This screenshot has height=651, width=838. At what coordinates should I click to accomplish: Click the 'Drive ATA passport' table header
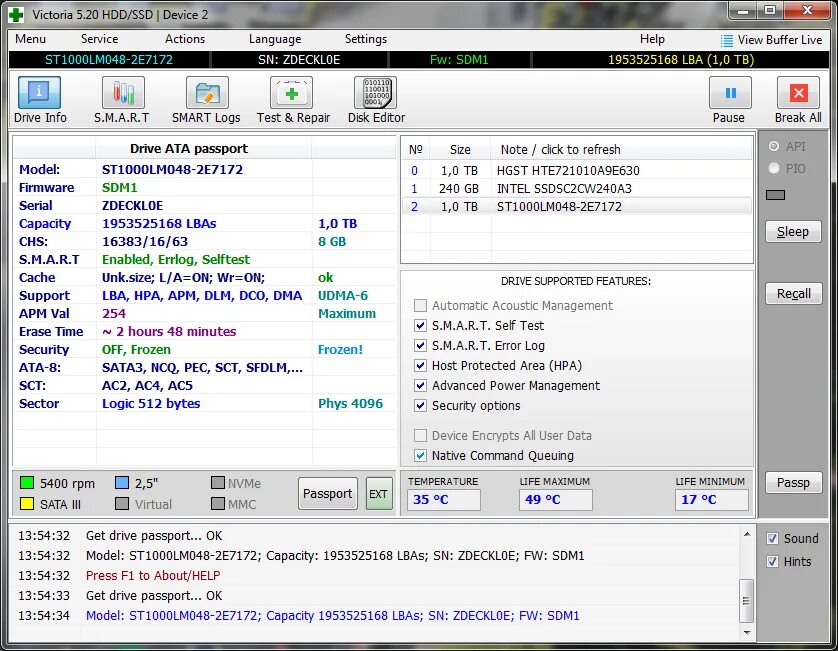click(189, 149)
